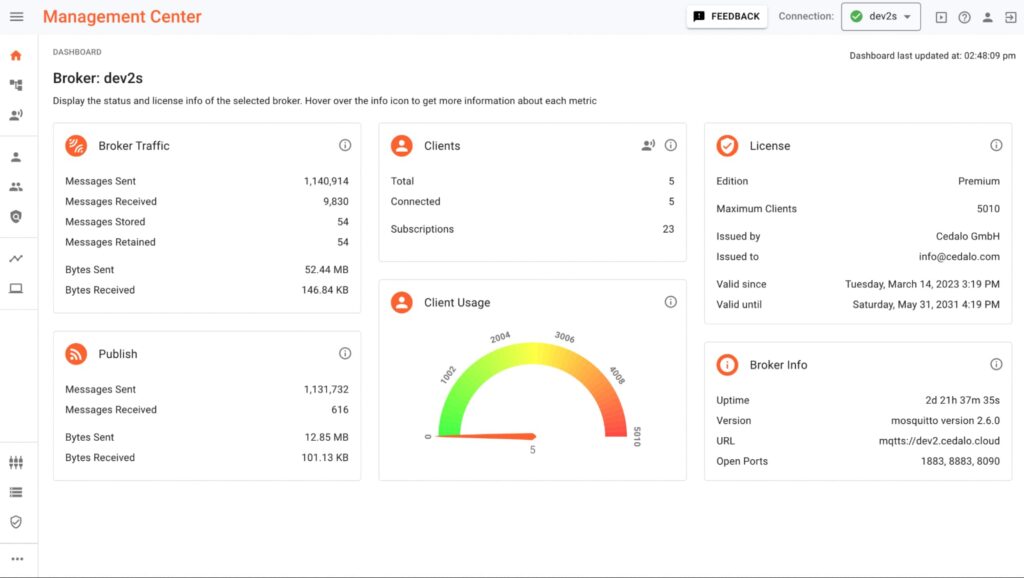Expand the dev2s connection dropdown
Viewport: 1024px width, 578px height.
881,17
